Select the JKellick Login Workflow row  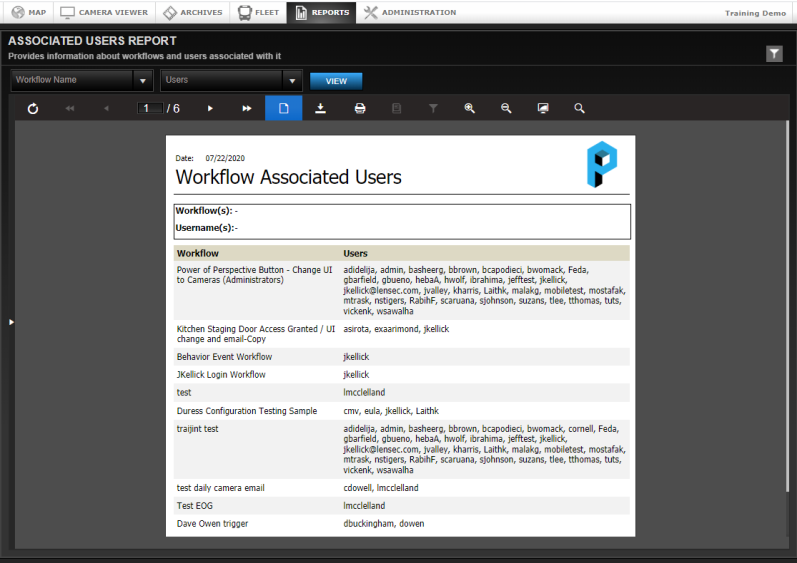[x=402, y=374]
